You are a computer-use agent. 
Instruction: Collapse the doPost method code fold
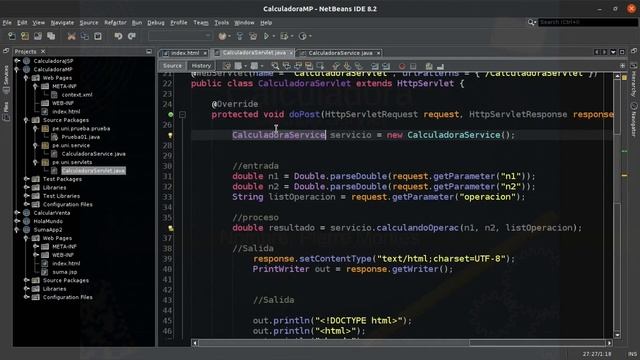click(182, 115)
